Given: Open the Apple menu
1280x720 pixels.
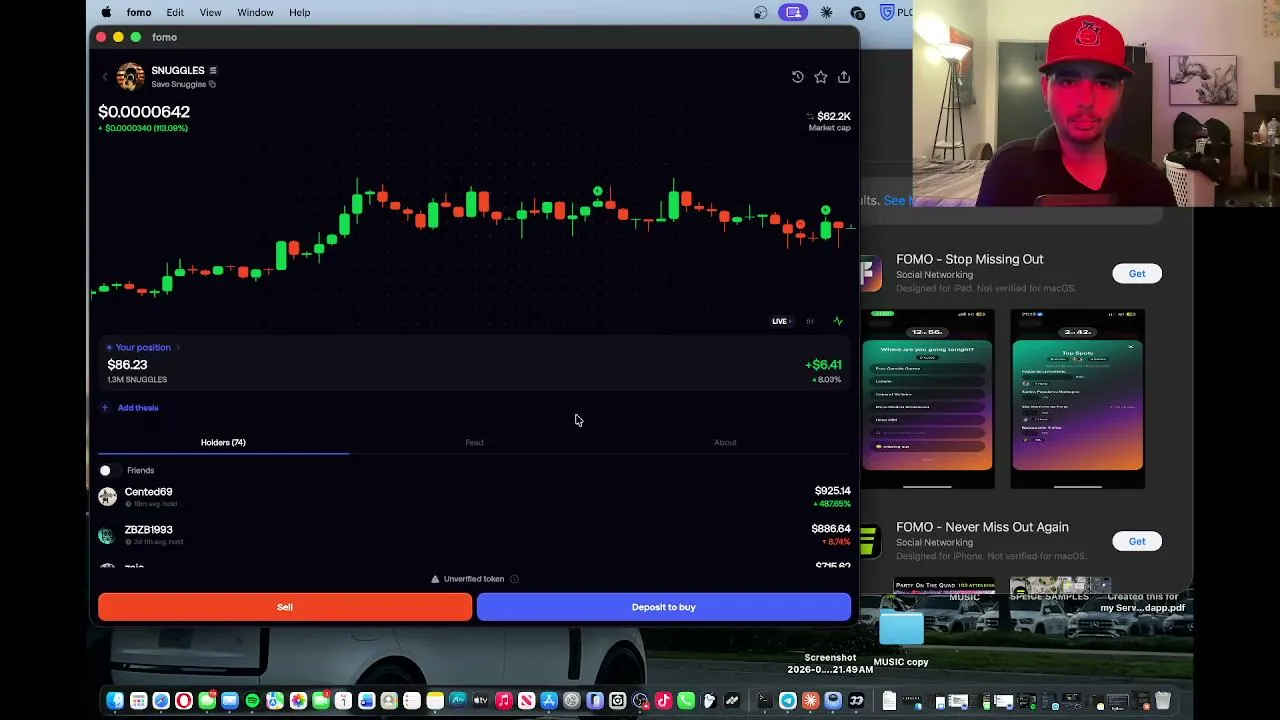Looking at the screenshot, I should 106,12.
